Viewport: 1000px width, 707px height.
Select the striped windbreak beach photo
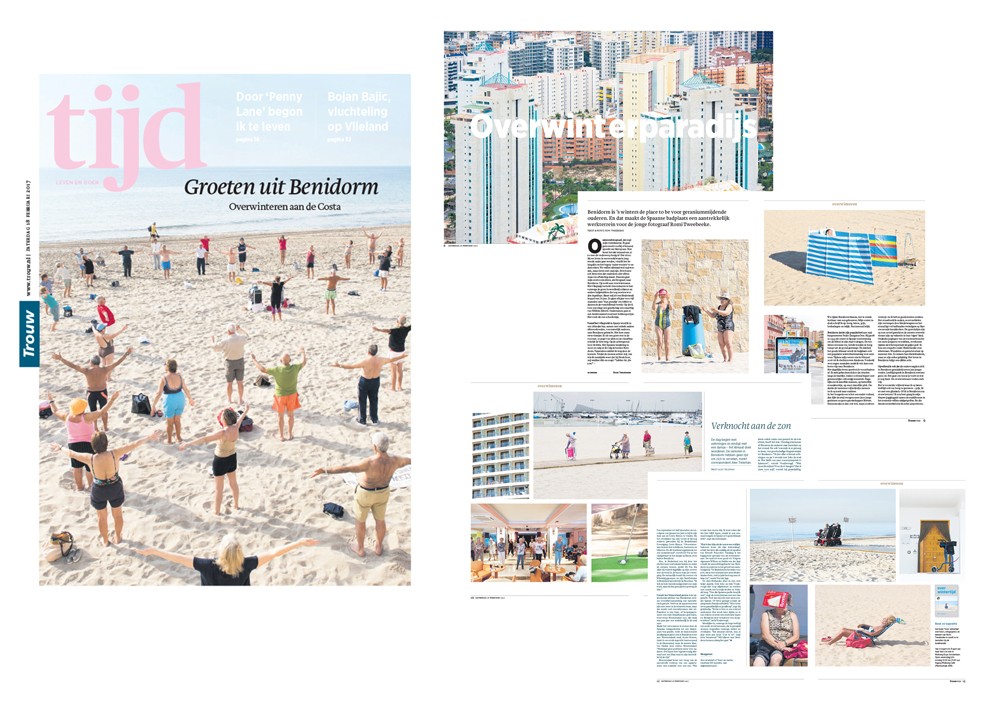pyautogui.click(x=844, y=258)
